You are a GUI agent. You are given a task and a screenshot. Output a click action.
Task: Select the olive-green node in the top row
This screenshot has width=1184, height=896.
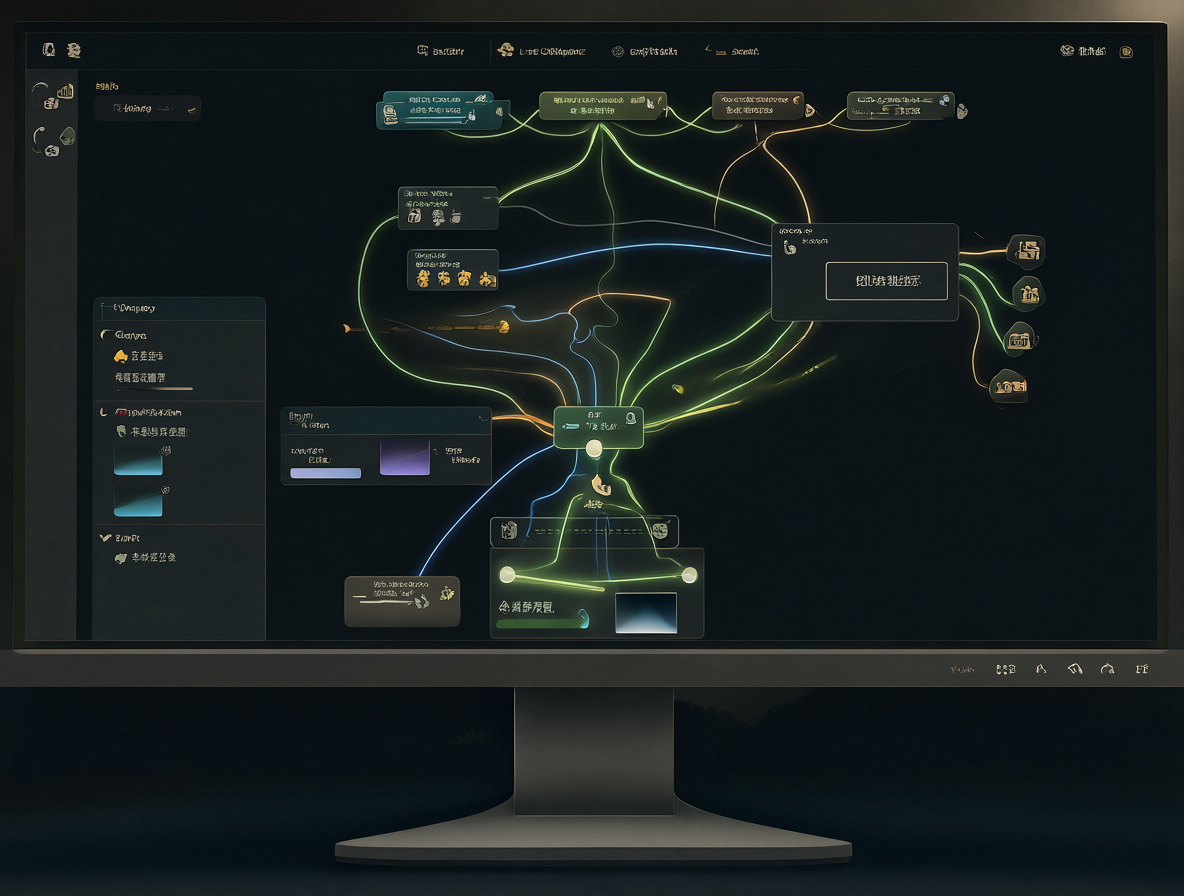[x=603, y=106]
